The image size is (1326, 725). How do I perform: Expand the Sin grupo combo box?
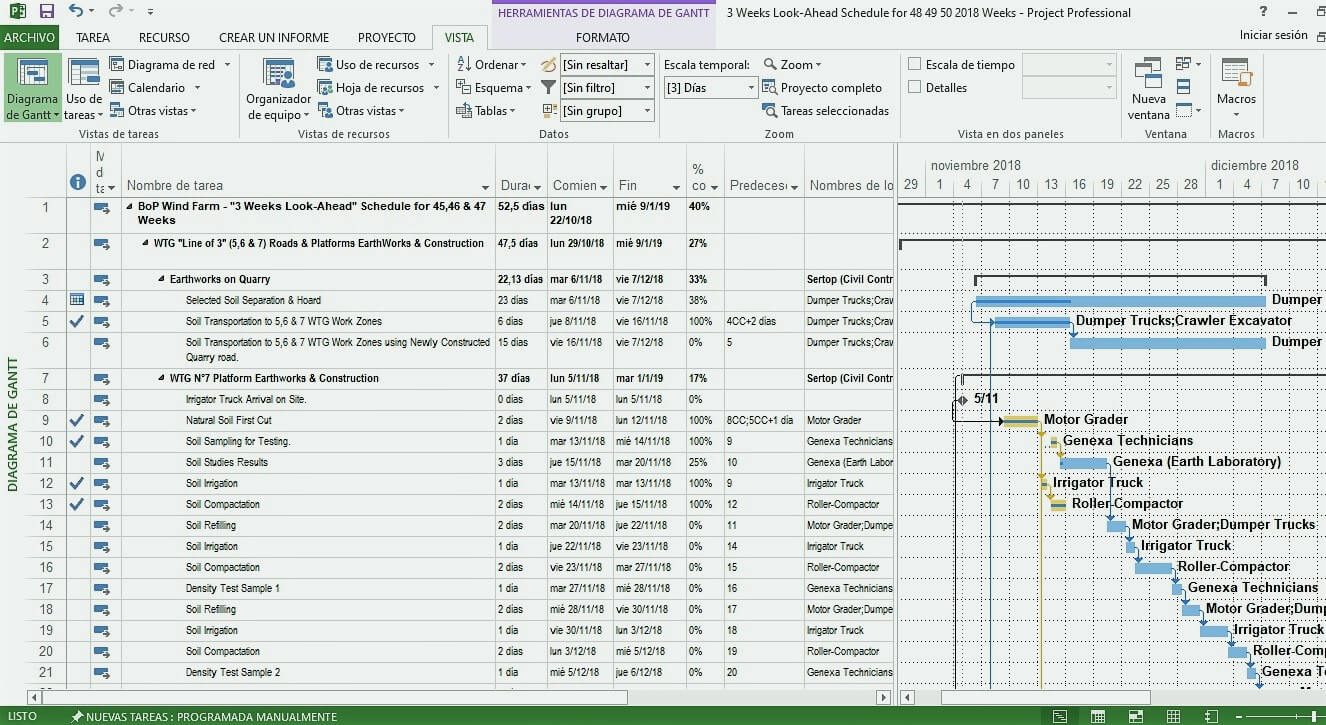647,111
